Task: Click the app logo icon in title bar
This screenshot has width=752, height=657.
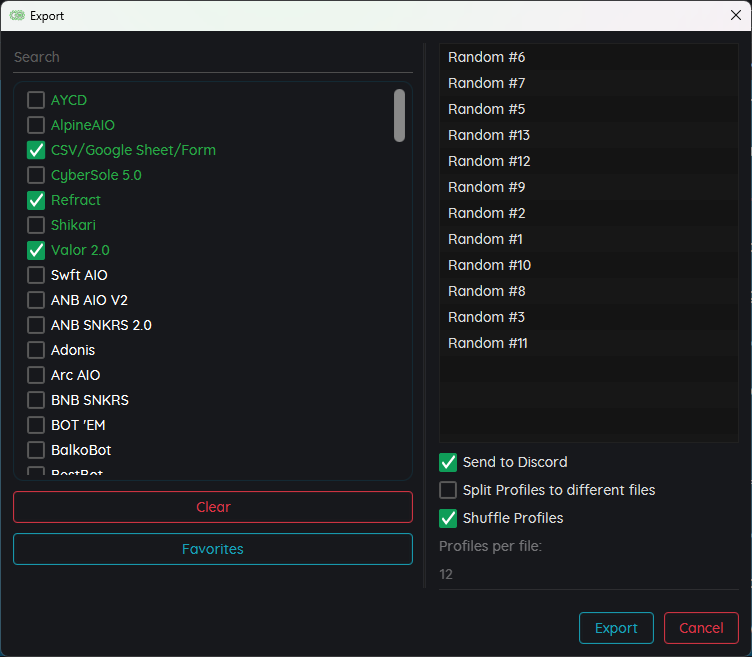Action: [x=17, y=16]
